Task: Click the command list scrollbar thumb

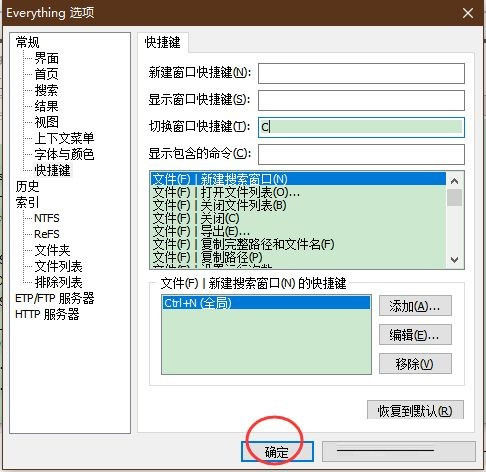Action: [454, 197]
